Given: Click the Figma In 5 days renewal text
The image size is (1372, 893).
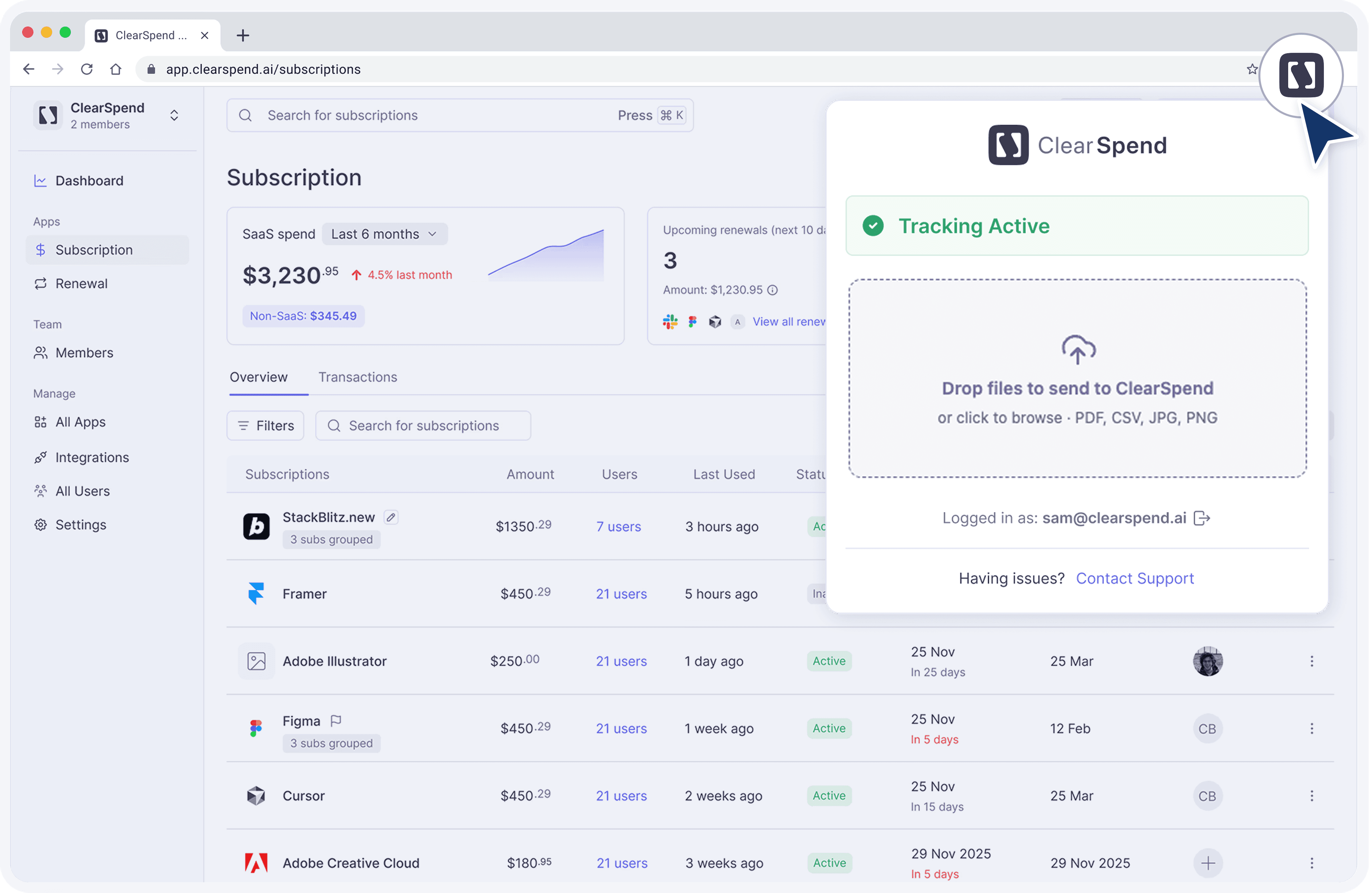Looking at the screenshot, I should point(934,740).
